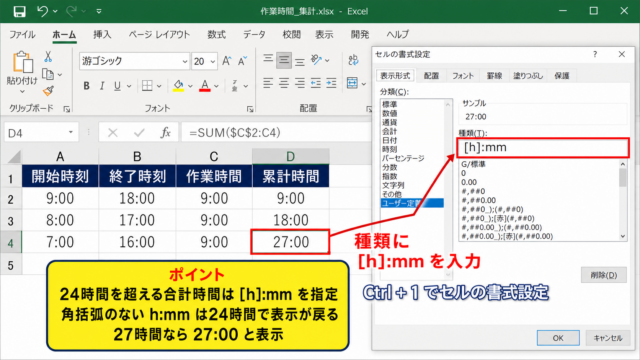Select format 0.00 in type list
Image resolution: width=640 pixels, height=360 pixels.
click(x=469, y=182)
